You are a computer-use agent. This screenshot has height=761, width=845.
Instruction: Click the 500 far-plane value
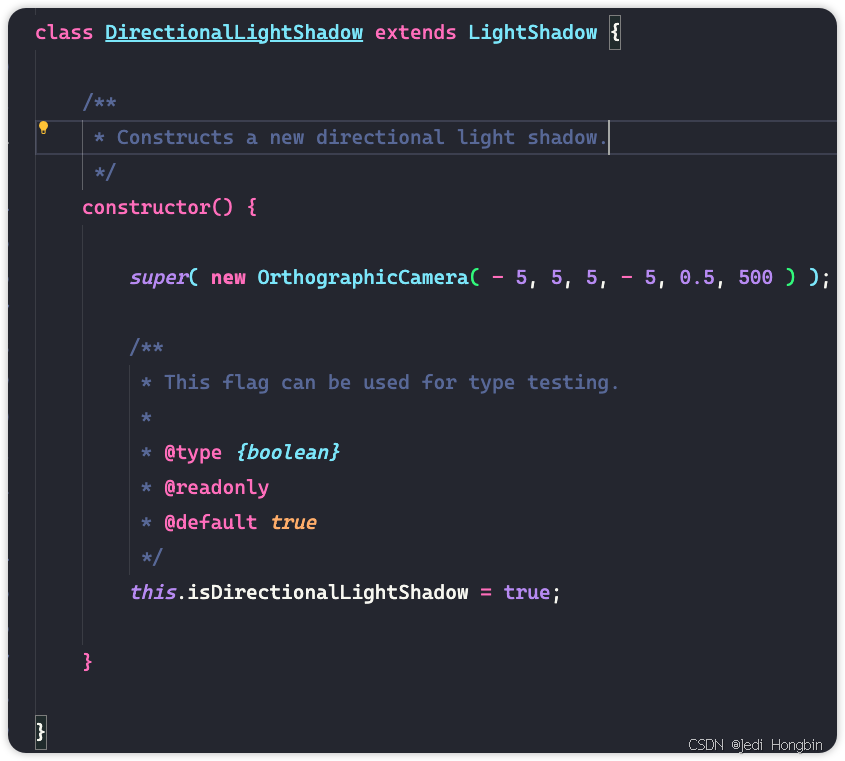pyautogui.click(x=756, y=278)
